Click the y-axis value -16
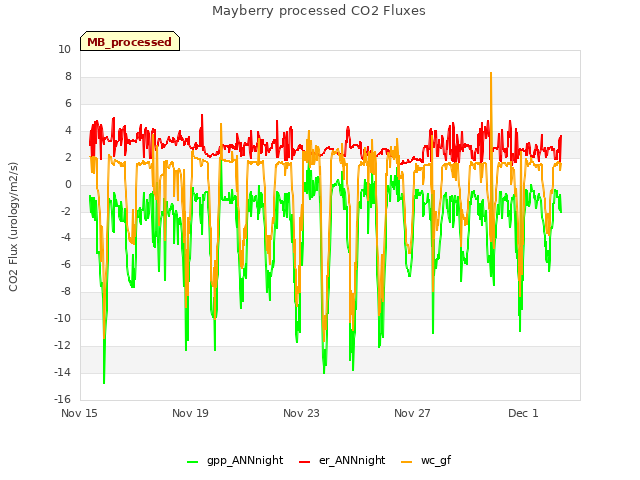640x480 pixels. point(62,399)
